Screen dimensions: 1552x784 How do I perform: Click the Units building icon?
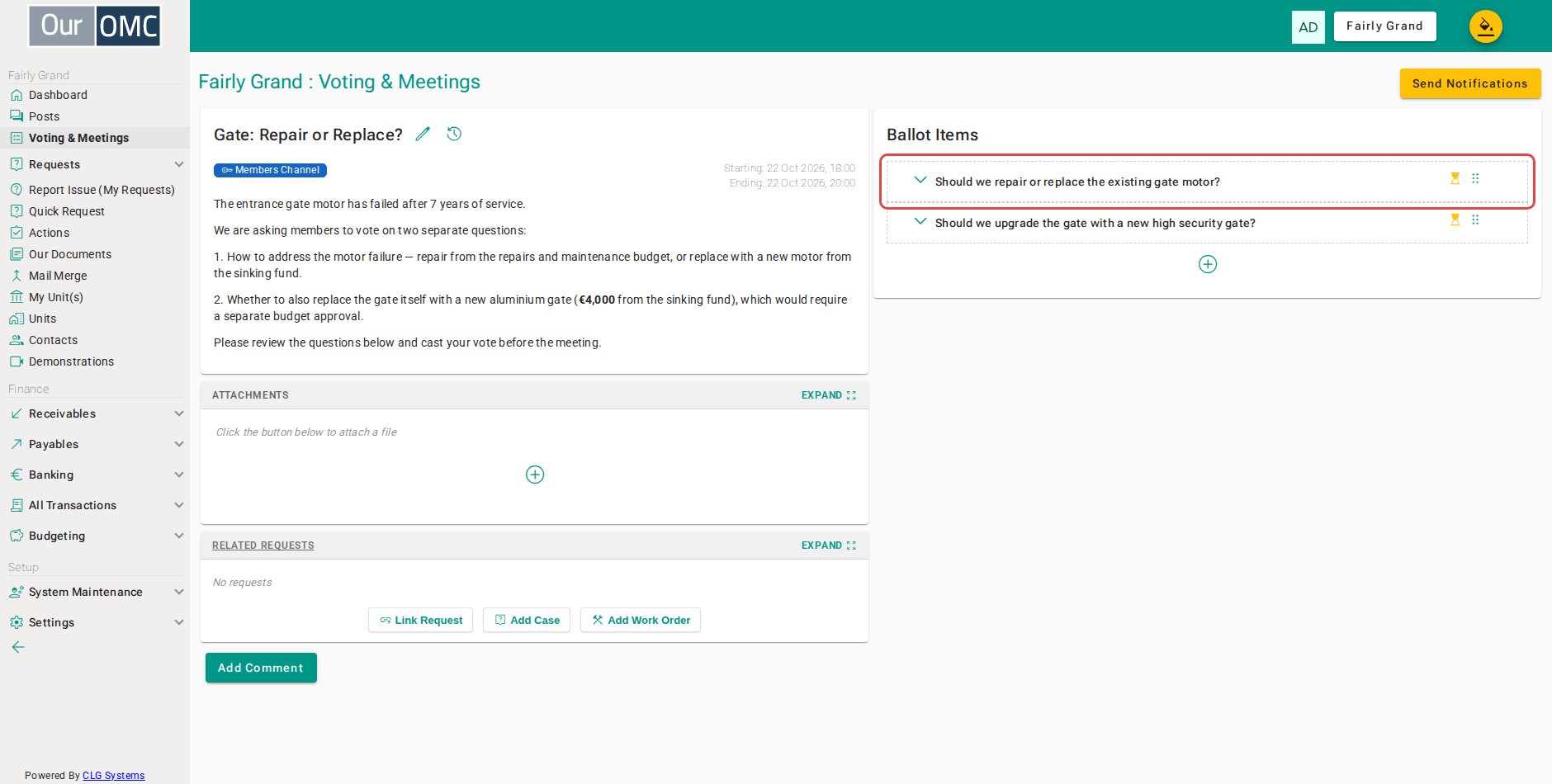(17, 319)
